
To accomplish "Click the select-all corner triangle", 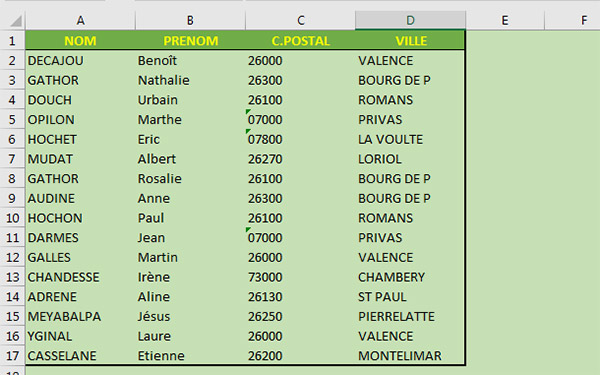I will (15, 20).
